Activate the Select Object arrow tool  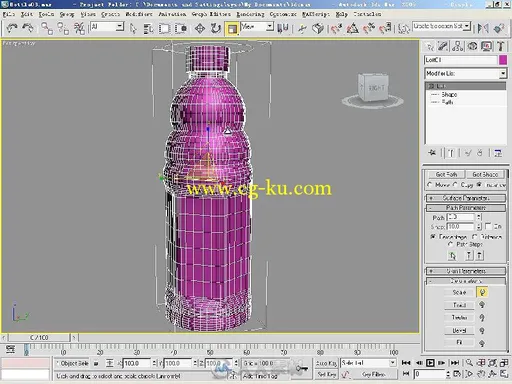133,29
